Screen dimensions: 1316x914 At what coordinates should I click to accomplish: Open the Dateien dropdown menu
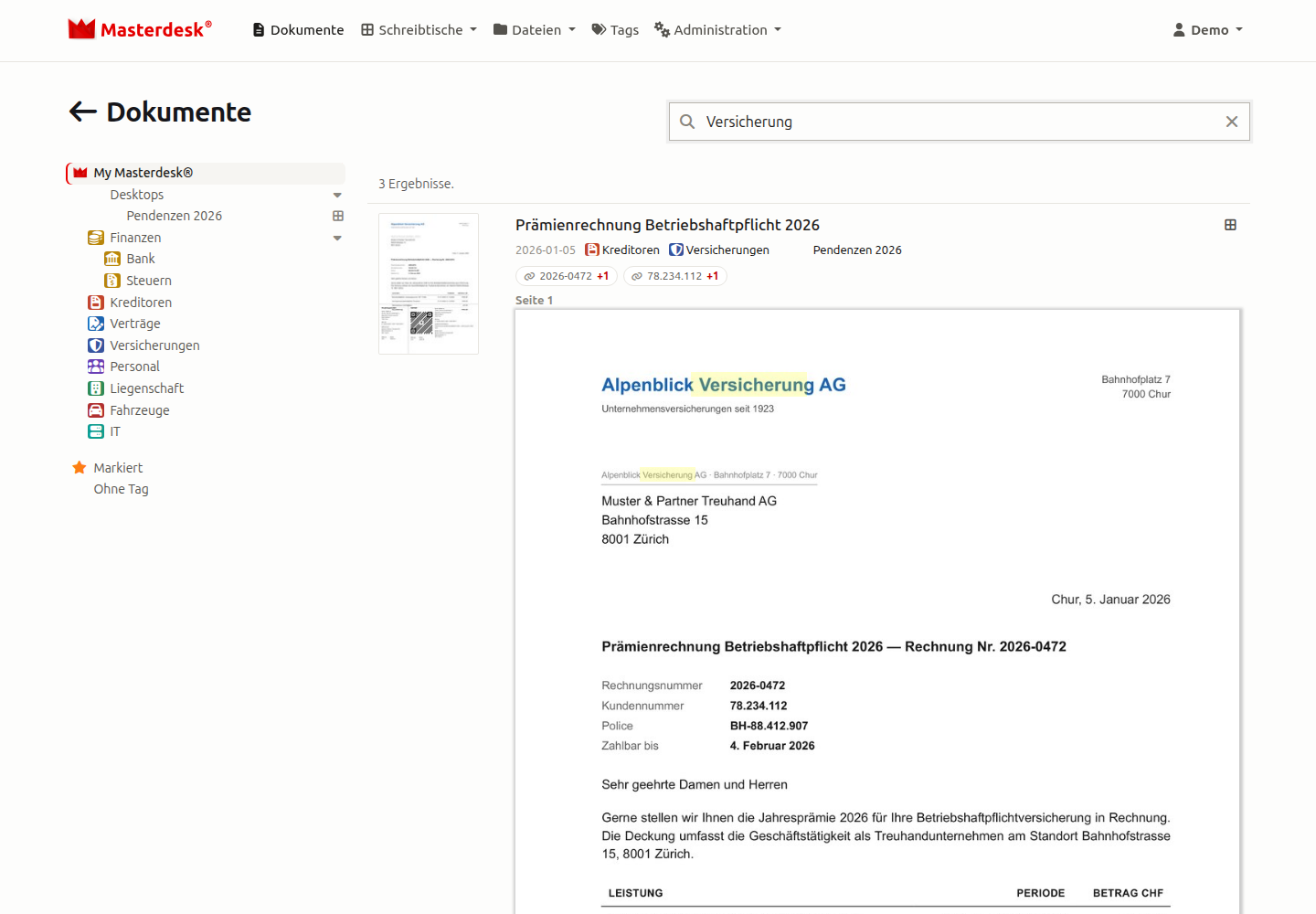[x=534, y=30]
